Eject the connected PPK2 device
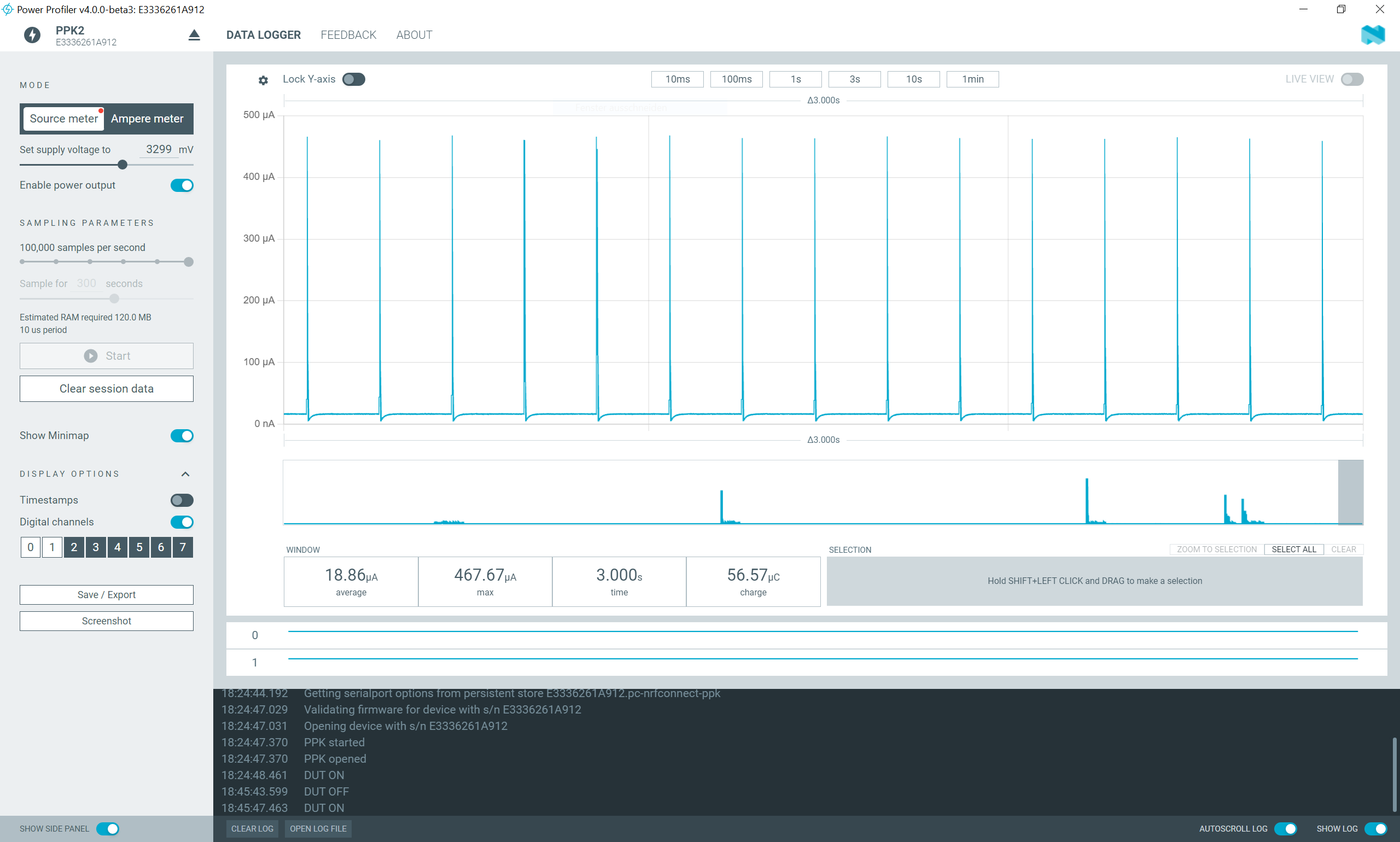This screenshot has height=842, width=1400. coord(194,35)
